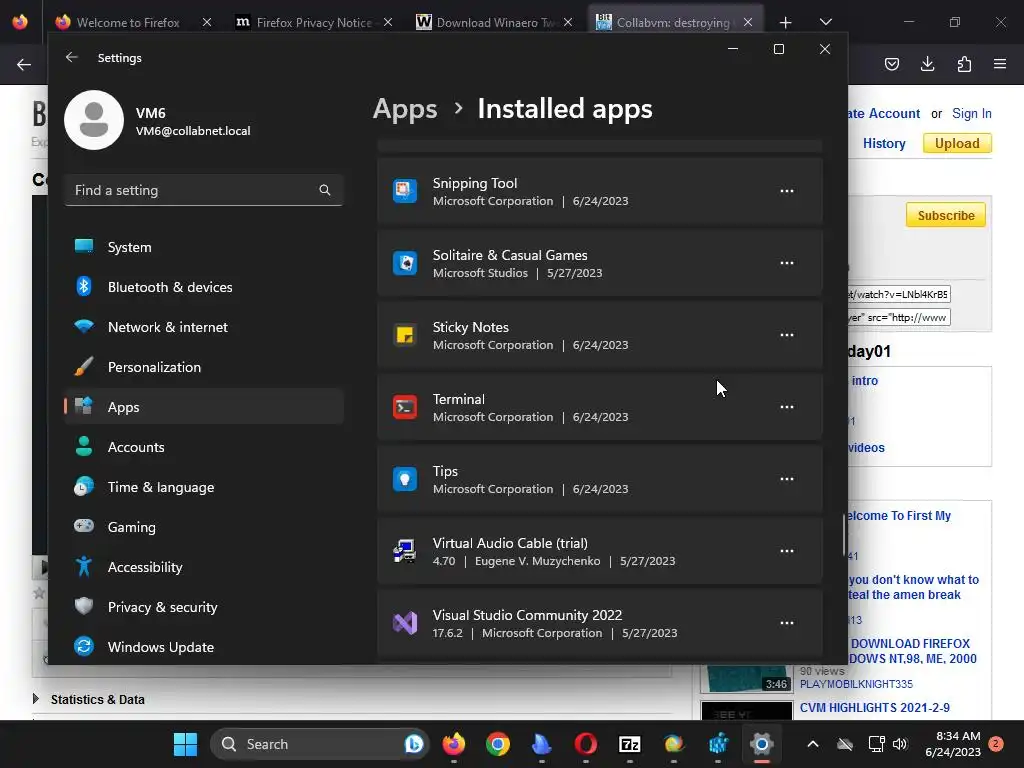Open the clock and date flyout
Viewport: 1024px width, 768px height.
pyautogui.click(x=953, y=744)
